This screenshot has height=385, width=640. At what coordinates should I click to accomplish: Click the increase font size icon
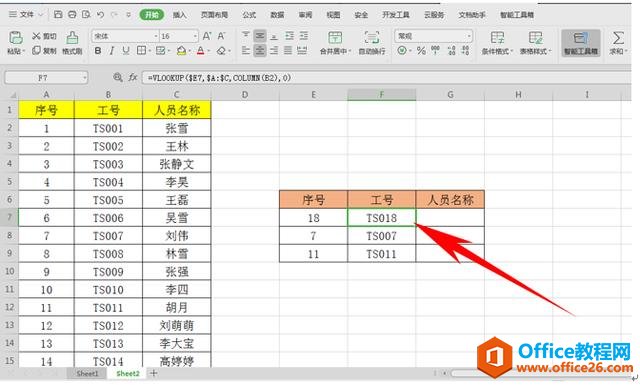point(207,36)
